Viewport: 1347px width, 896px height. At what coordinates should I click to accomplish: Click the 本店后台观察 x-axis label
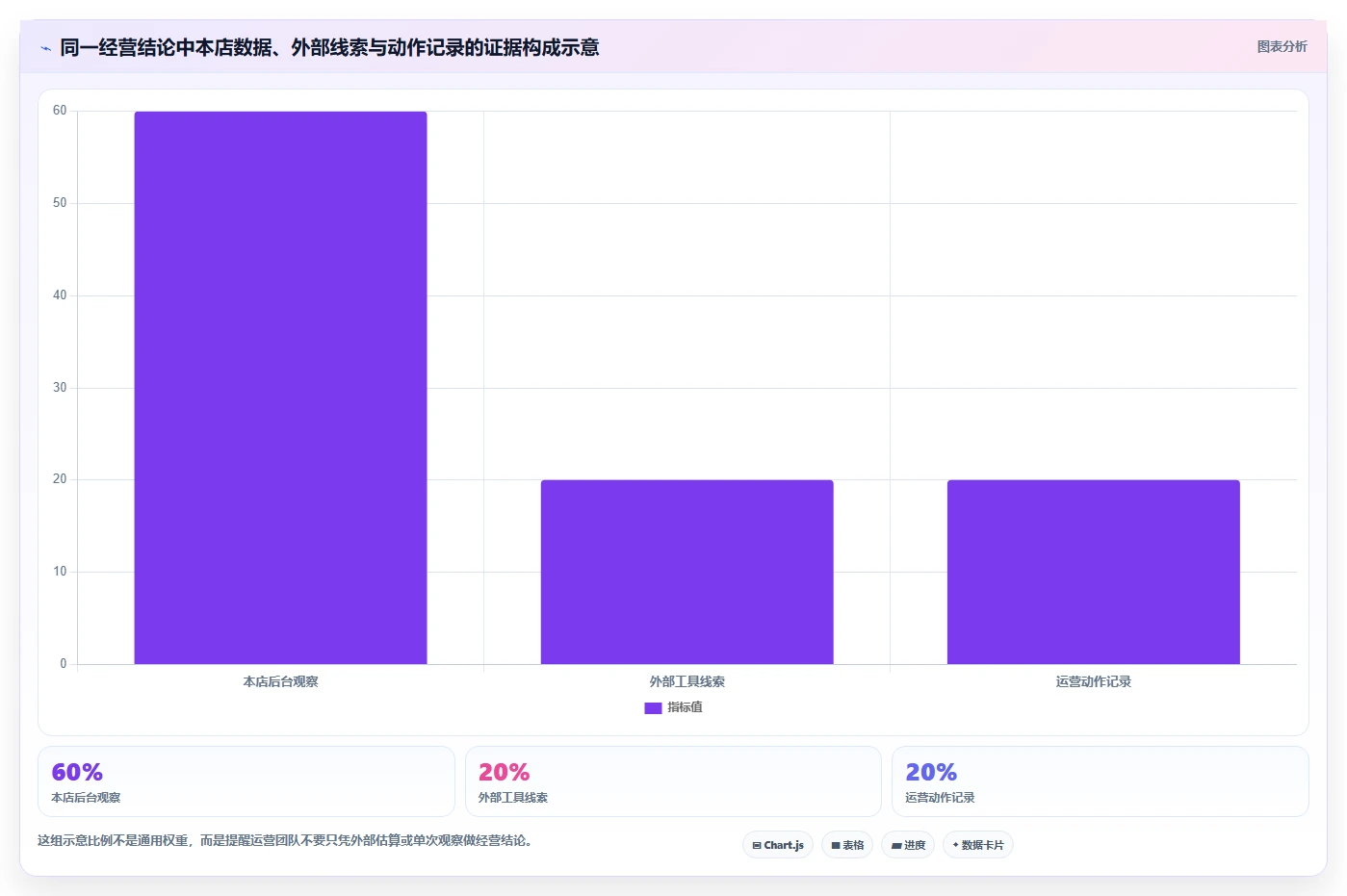280,681
